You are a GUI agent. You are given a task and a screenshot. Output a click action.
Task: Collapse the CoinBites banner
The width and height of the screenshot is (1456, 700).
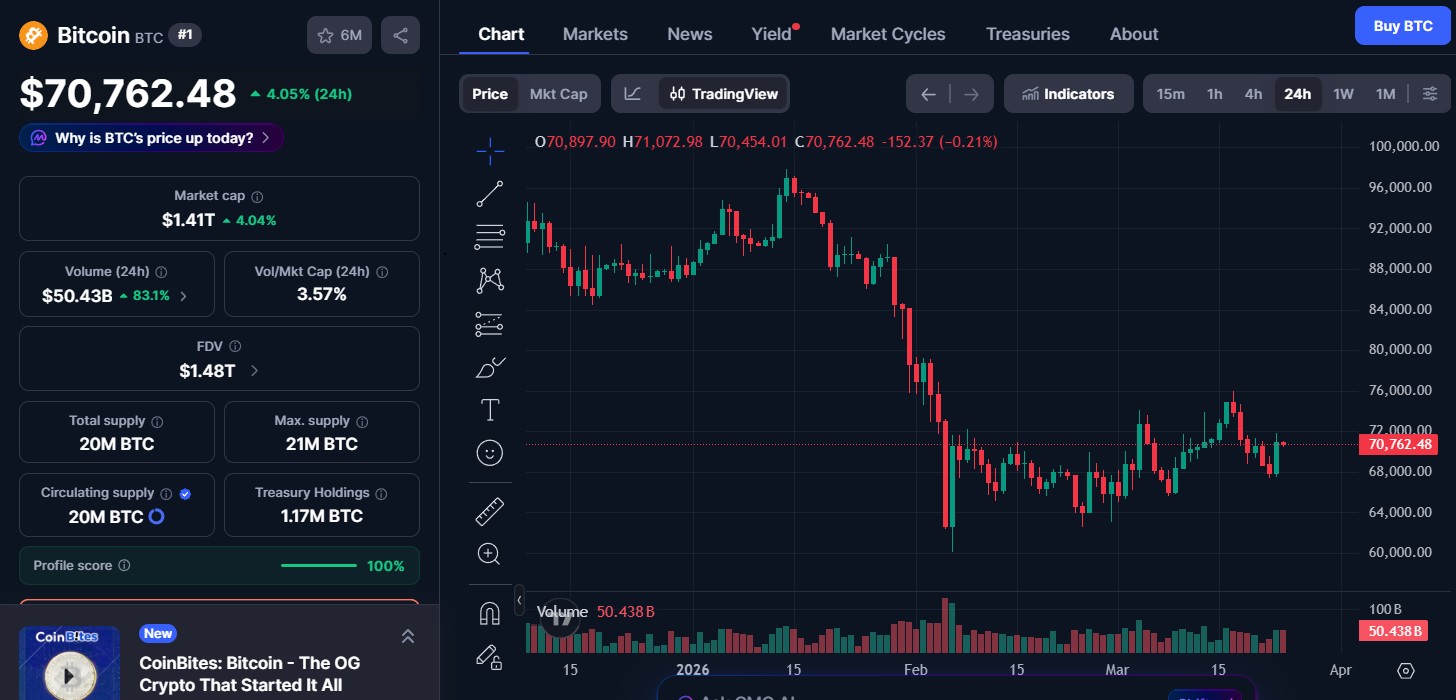tap(407, 635)
